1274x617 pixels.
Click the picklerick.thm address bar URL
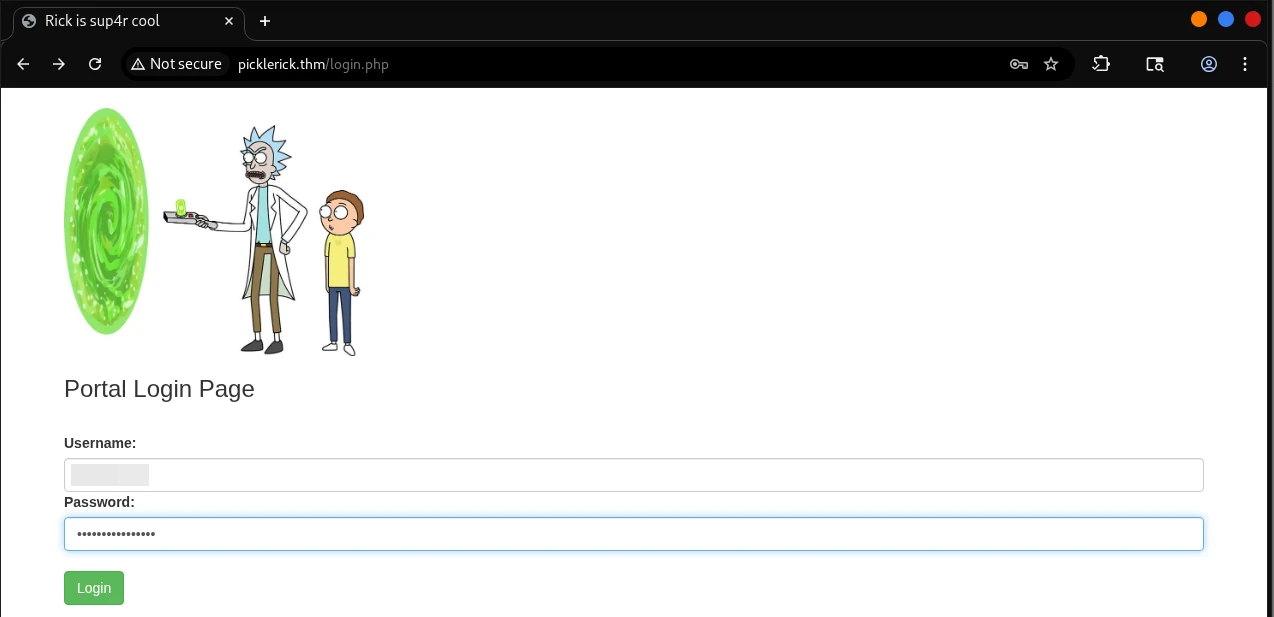click(313, 64)
